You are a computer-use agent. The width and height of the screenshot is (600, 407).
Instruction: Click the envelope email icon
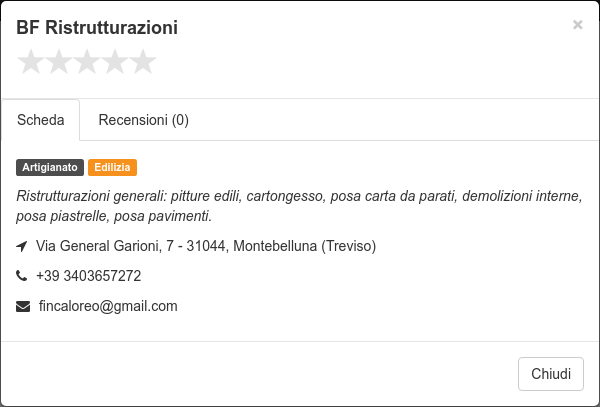(23, 306)
